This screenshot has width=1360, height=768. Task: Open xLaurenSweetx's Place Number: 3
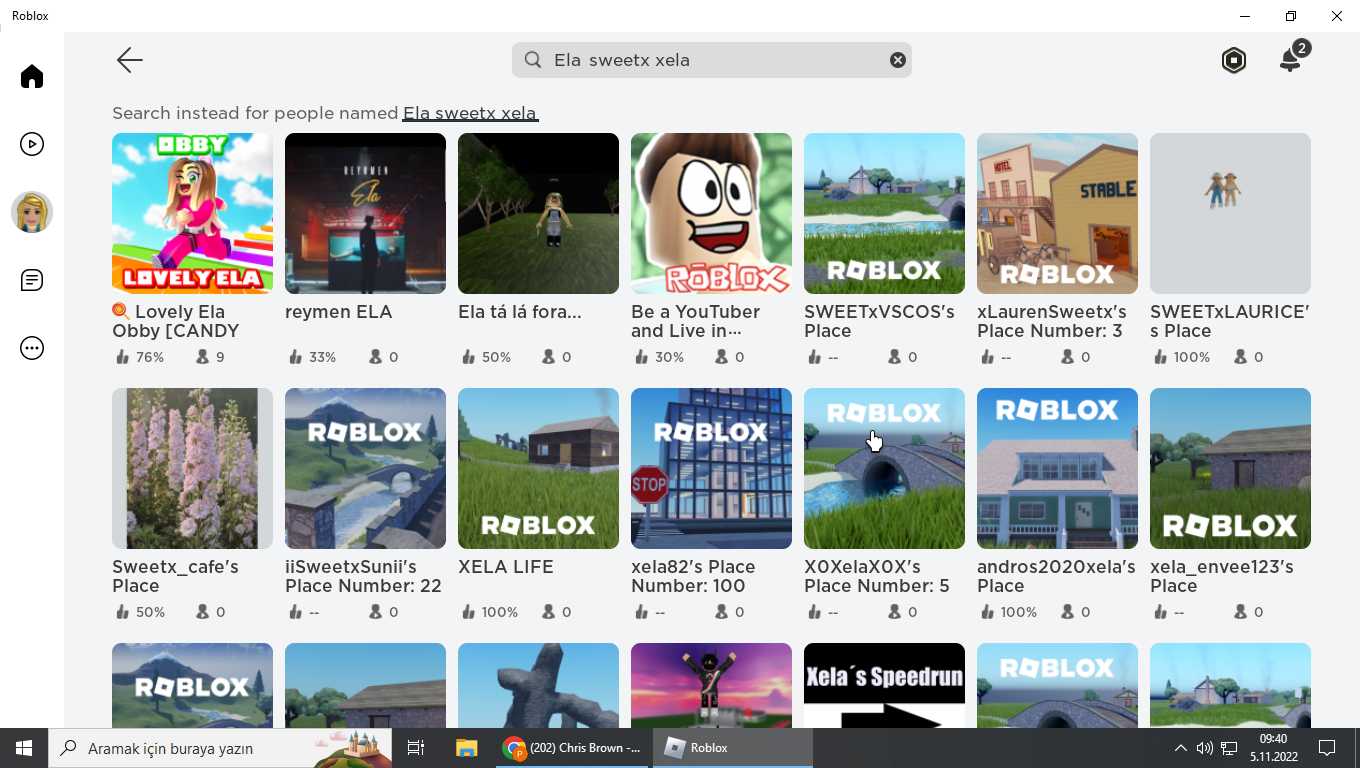pos(1057,213)
